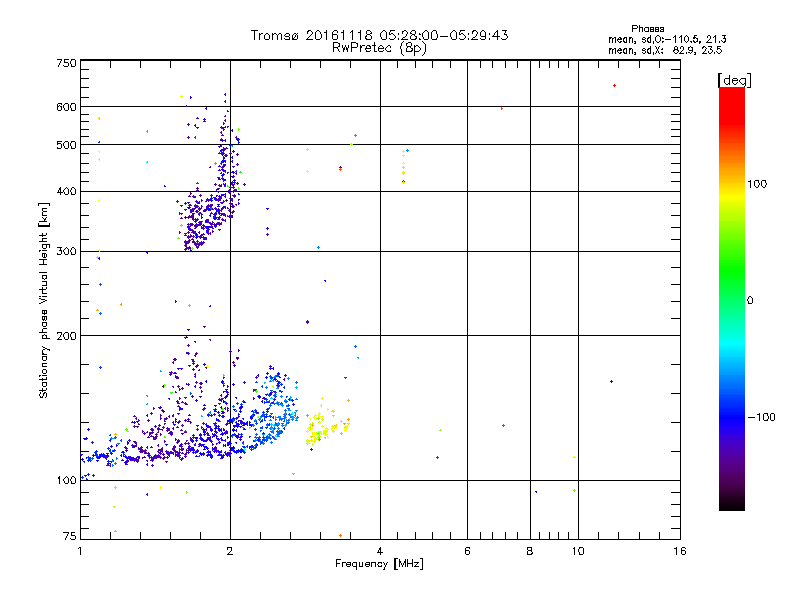Click the "mean, sd,X: 82.9, 23.5" statistic
Image resolution: width=800 pixels, height=600 pixels.
[x=665, y=50]
